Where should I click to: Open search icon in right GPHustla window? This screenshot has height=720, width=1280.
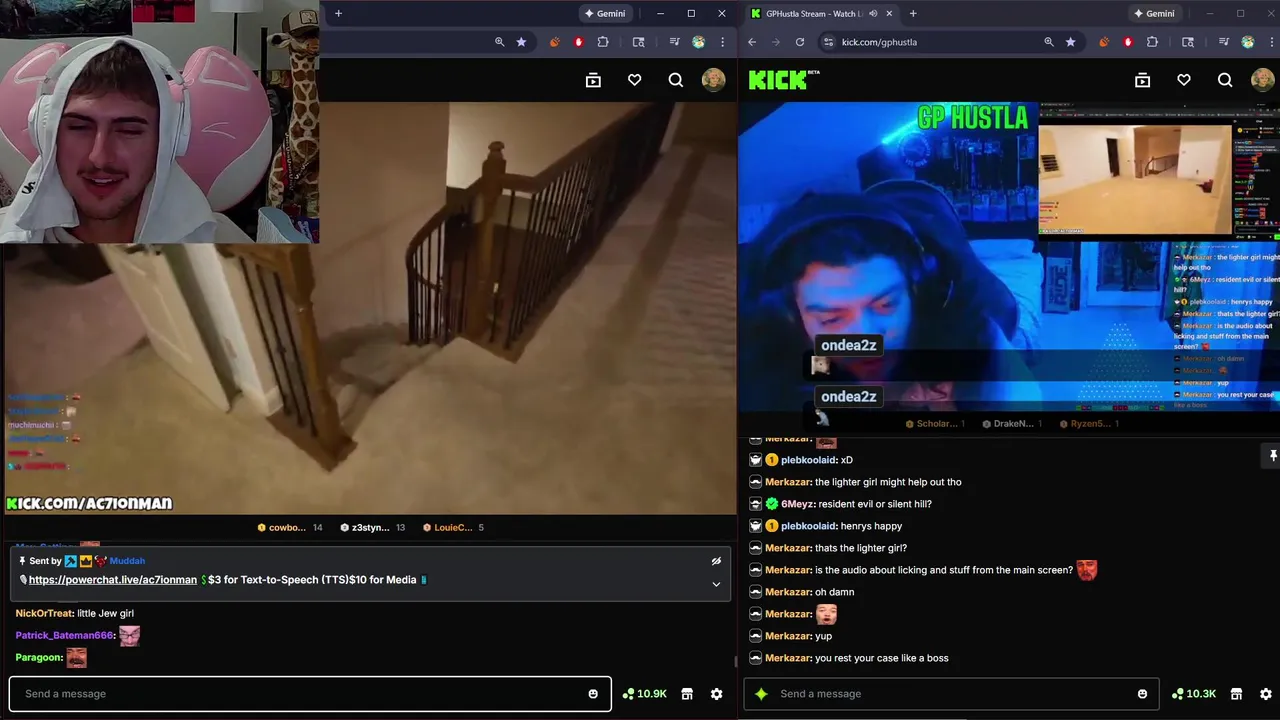(1225, 80)
